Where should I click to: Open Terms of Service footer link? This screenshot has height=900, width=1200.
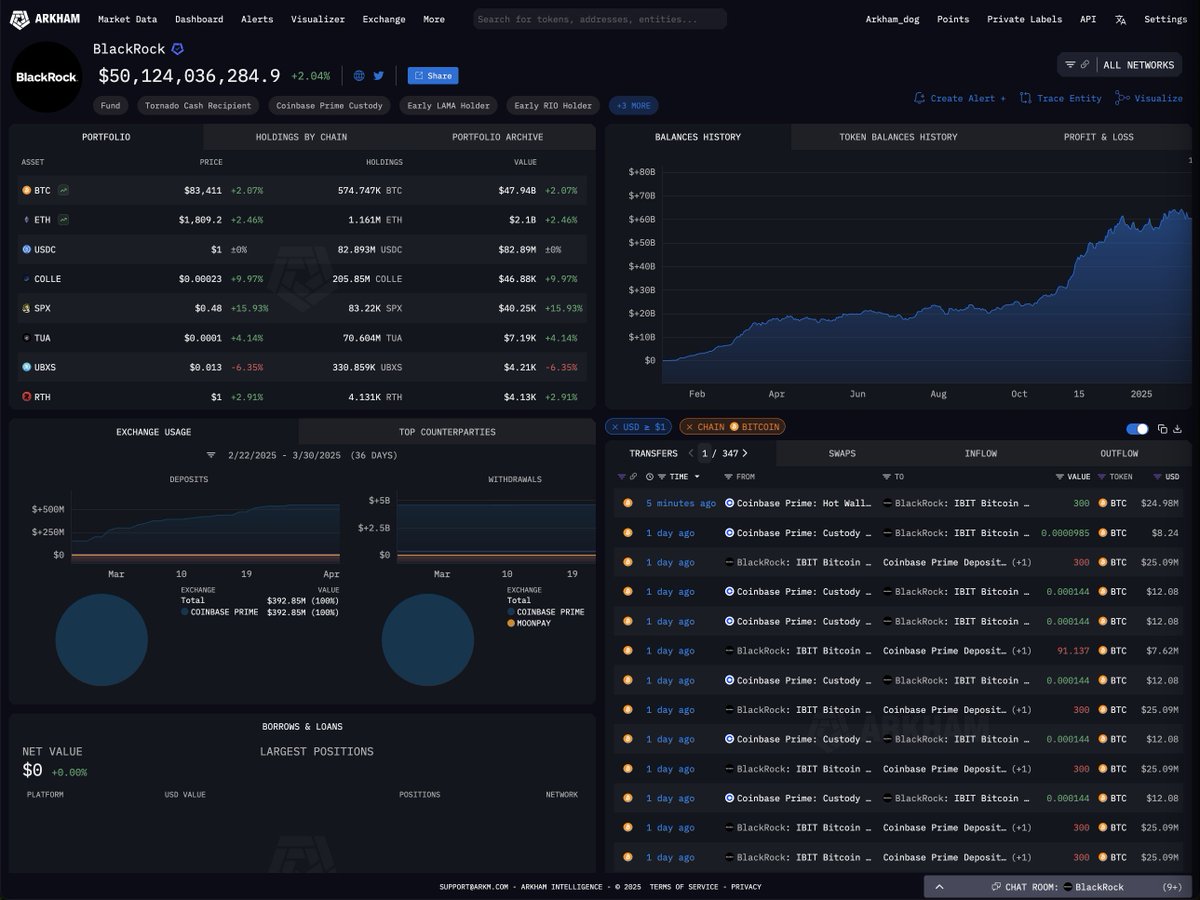[x=684, y=887]
